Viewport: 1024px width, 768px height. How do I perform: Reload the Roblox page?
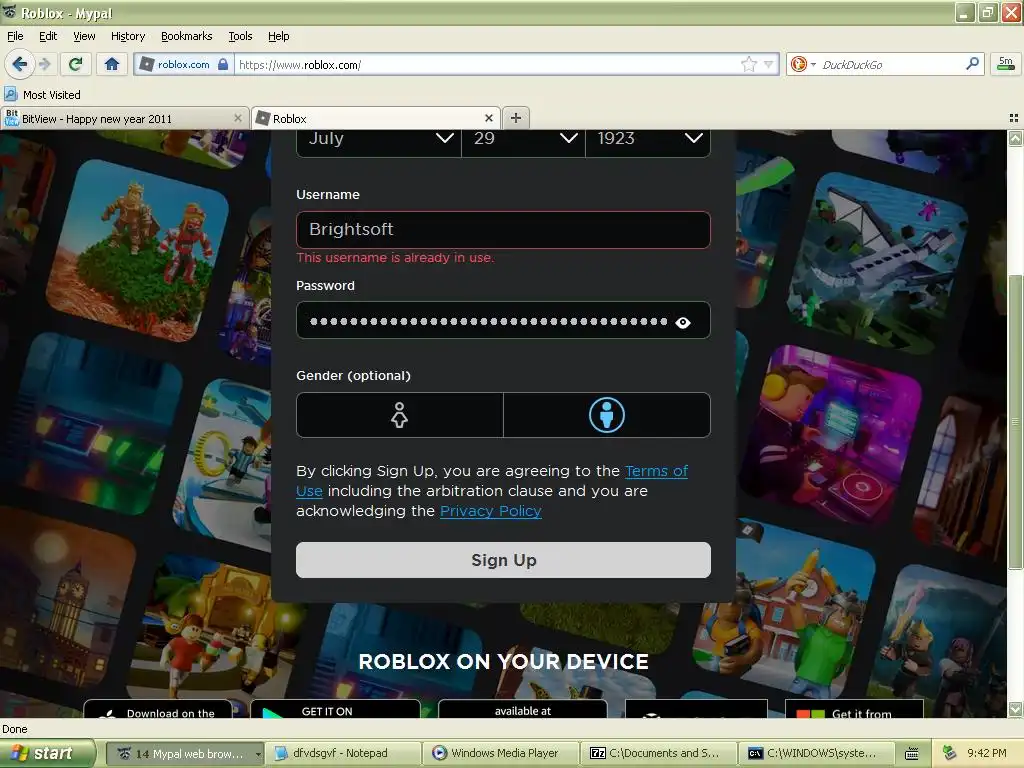(x=75, y=64)
